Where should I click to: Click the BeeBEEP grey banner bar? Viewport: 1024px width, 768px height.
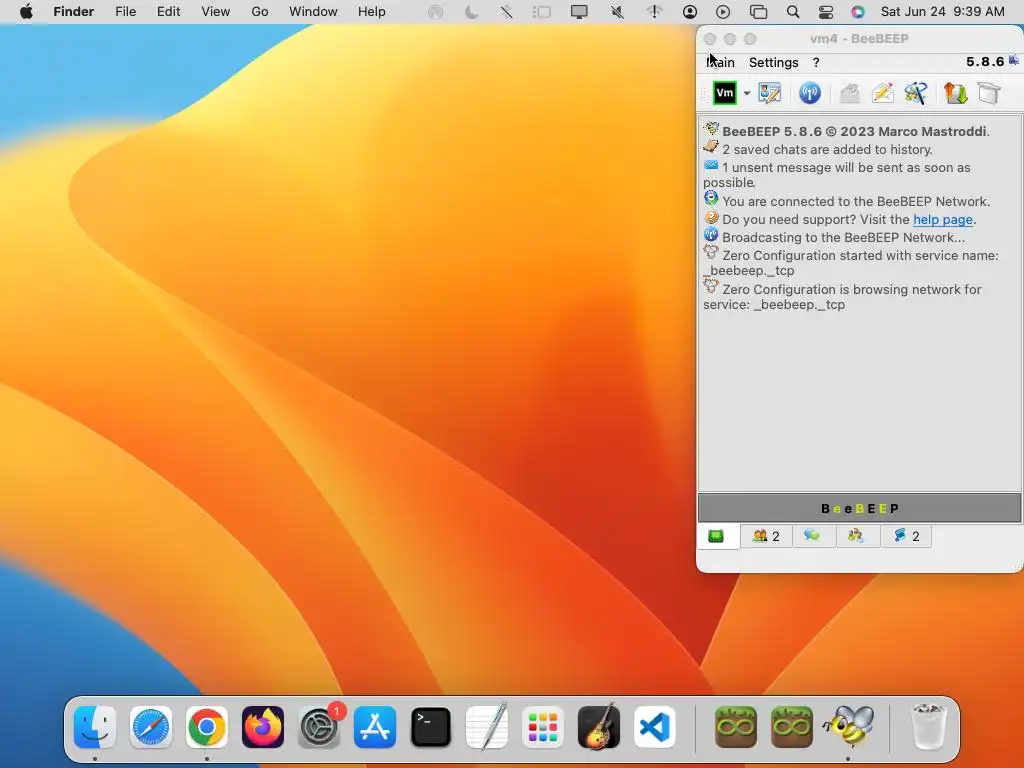click(859, 508)
